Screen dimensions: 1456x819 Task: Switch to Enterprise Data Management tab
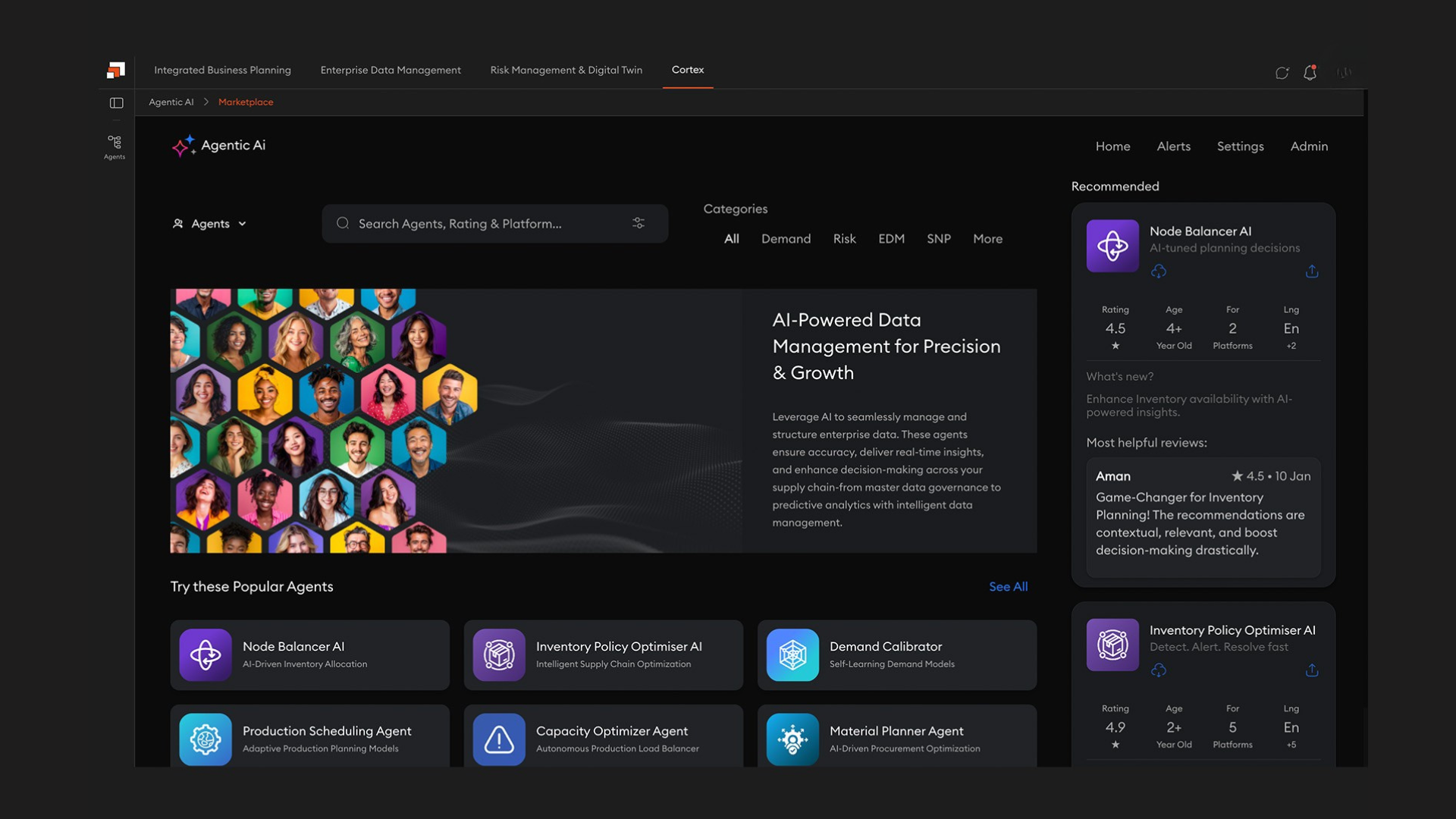(391, 70)
